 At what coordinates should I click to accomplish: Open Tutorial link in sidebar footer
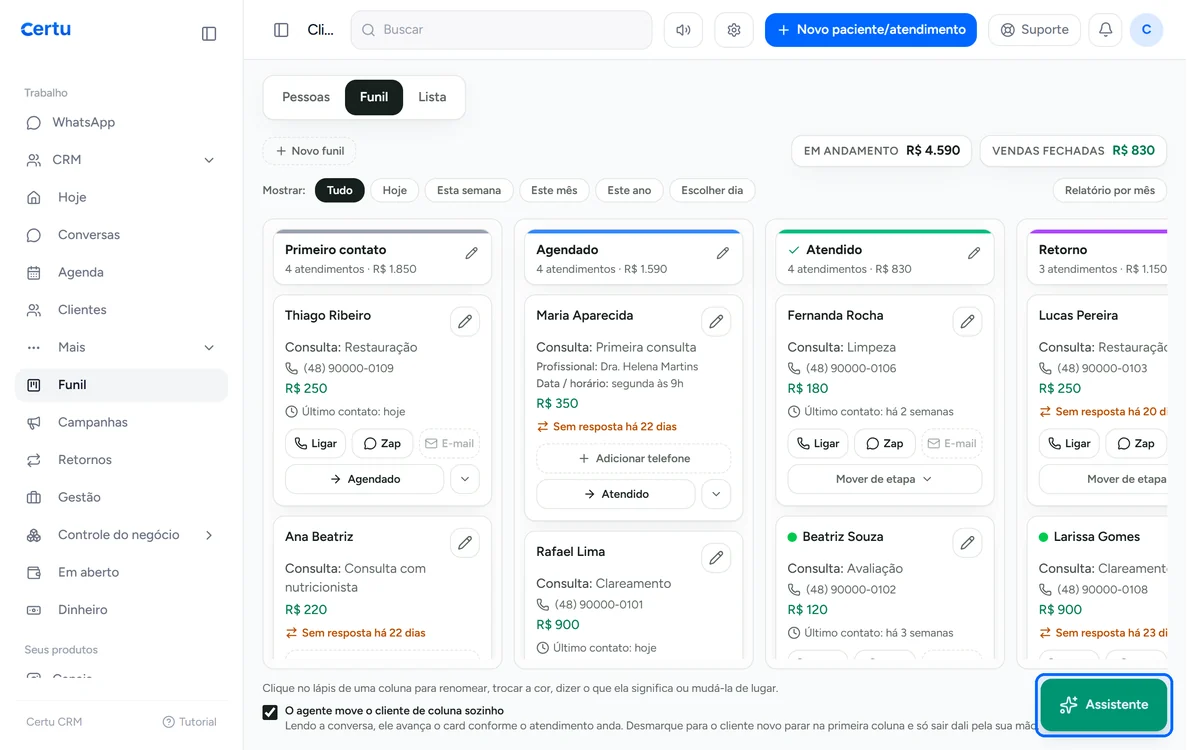[189, 722]
